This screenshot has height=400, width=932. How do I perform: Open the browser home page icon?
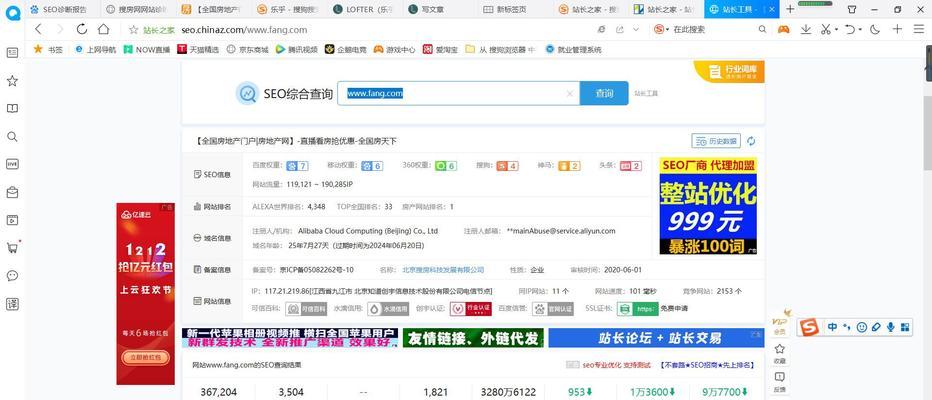(x=103, y=29)
